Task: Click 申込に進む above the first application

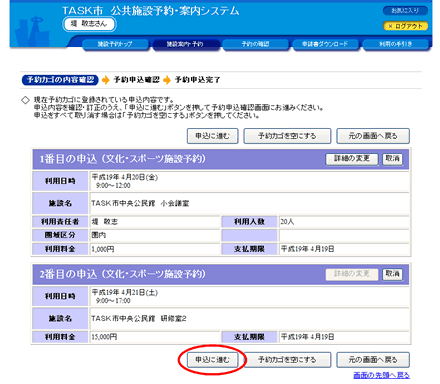Action: [x=213, y=136]
